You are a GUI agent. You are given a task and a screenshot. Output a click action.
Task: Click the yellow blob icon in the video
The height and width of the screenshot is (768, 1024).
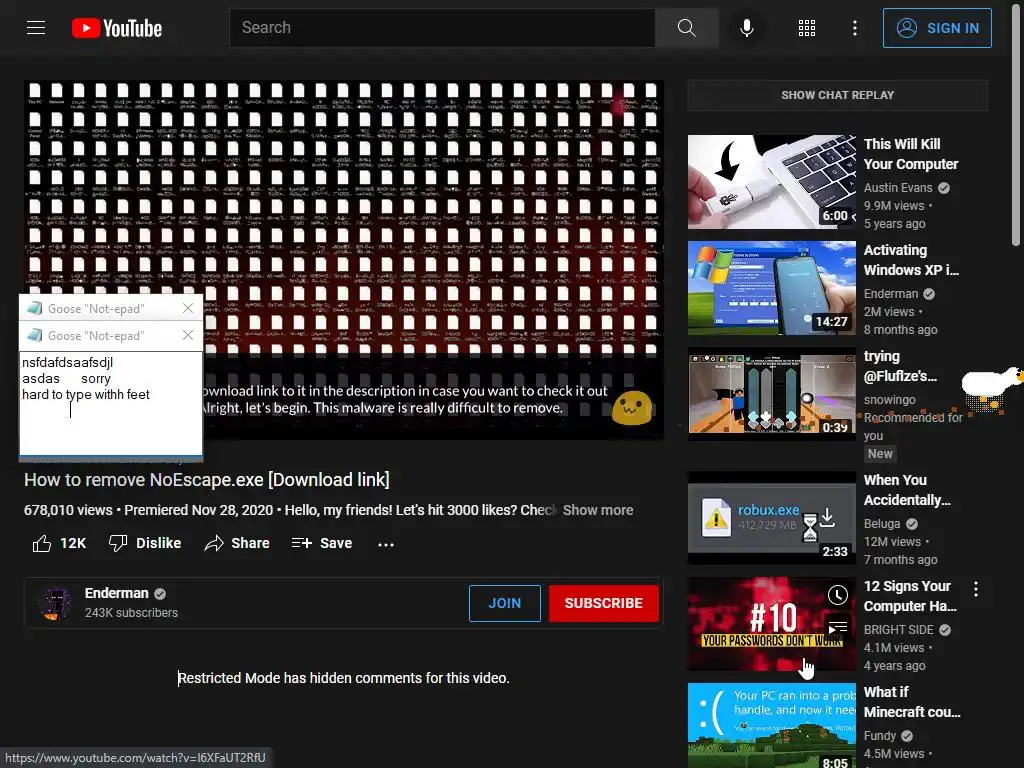coord(632,408)
